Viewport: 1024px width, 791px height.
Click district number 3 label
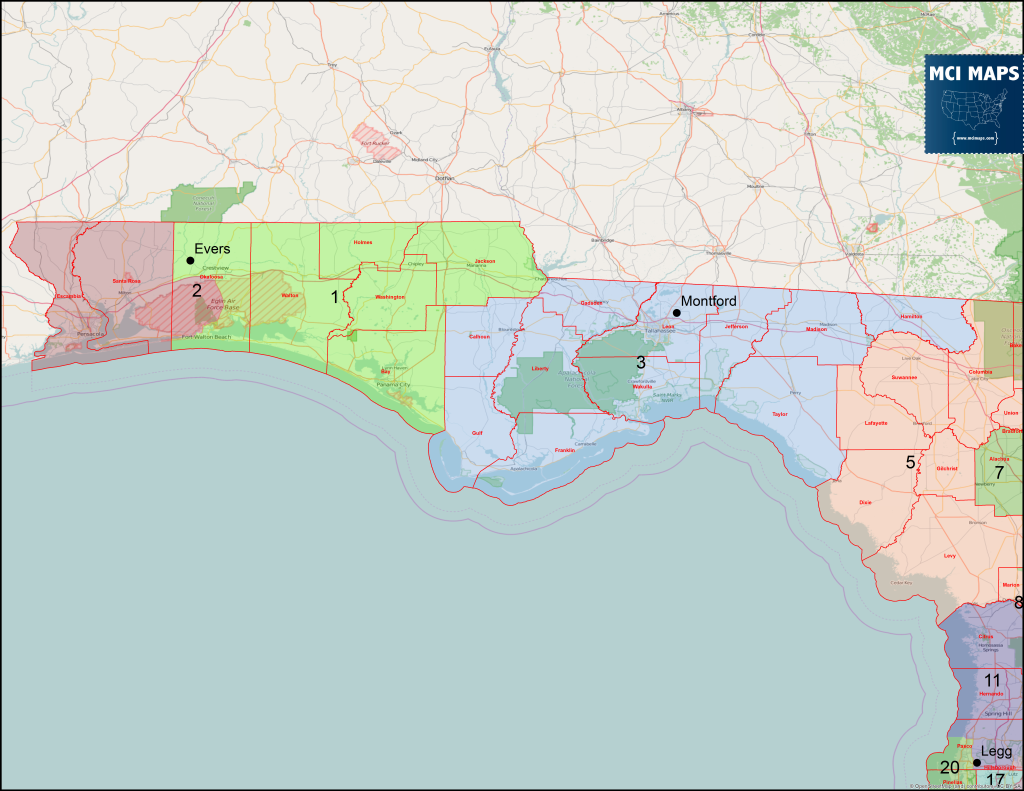(x=641, y=363)
